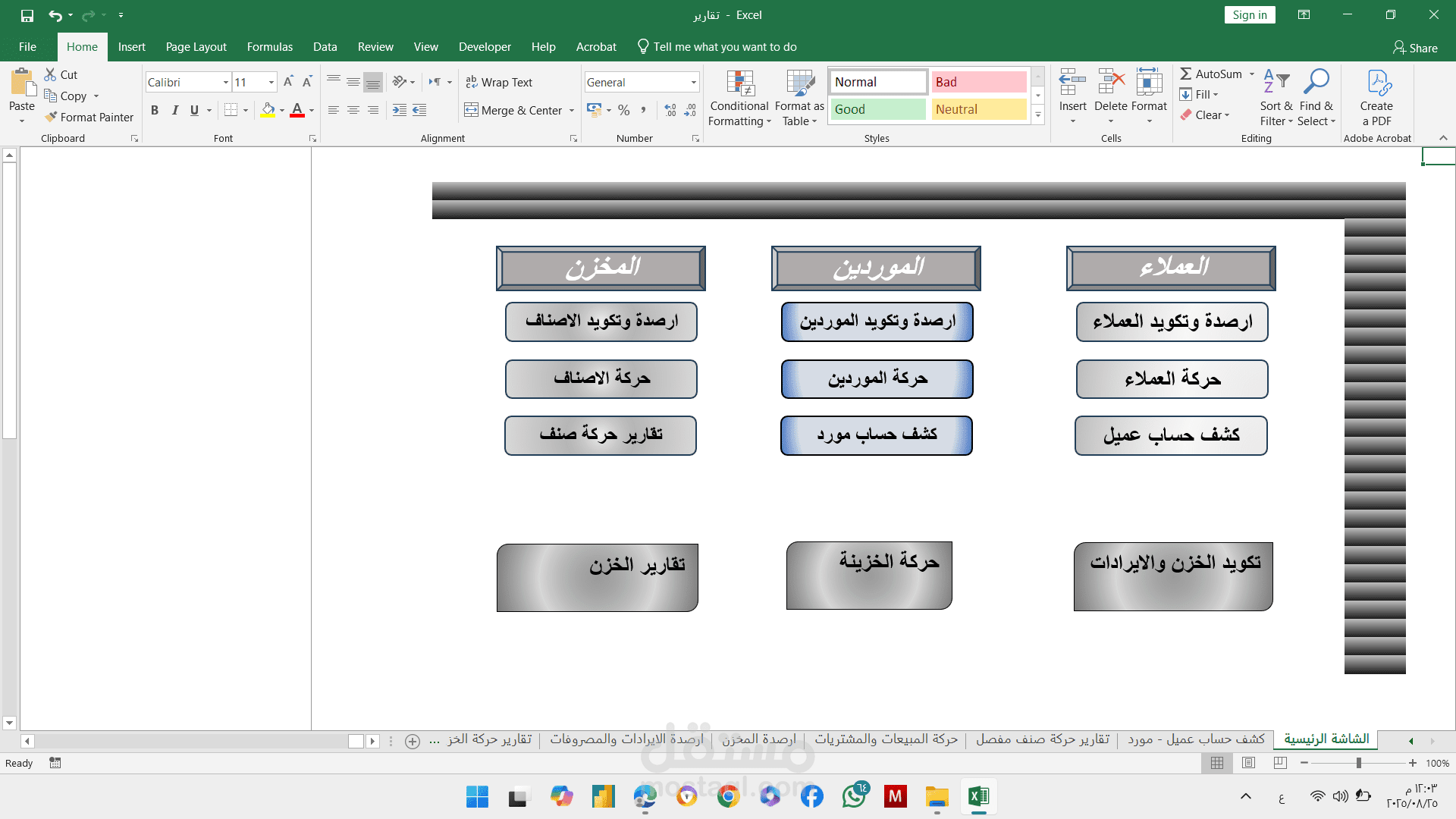The width and height of the screenshot is (1456, 819).
Task: Toggle Wrap Text option
Action: (499, 82)
